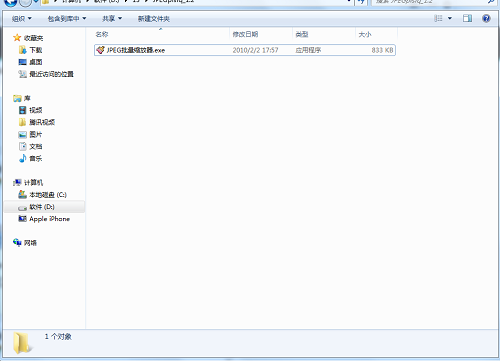Click the 1 个对象 status text
The image size is (500, 361).
tap(58, 336)
